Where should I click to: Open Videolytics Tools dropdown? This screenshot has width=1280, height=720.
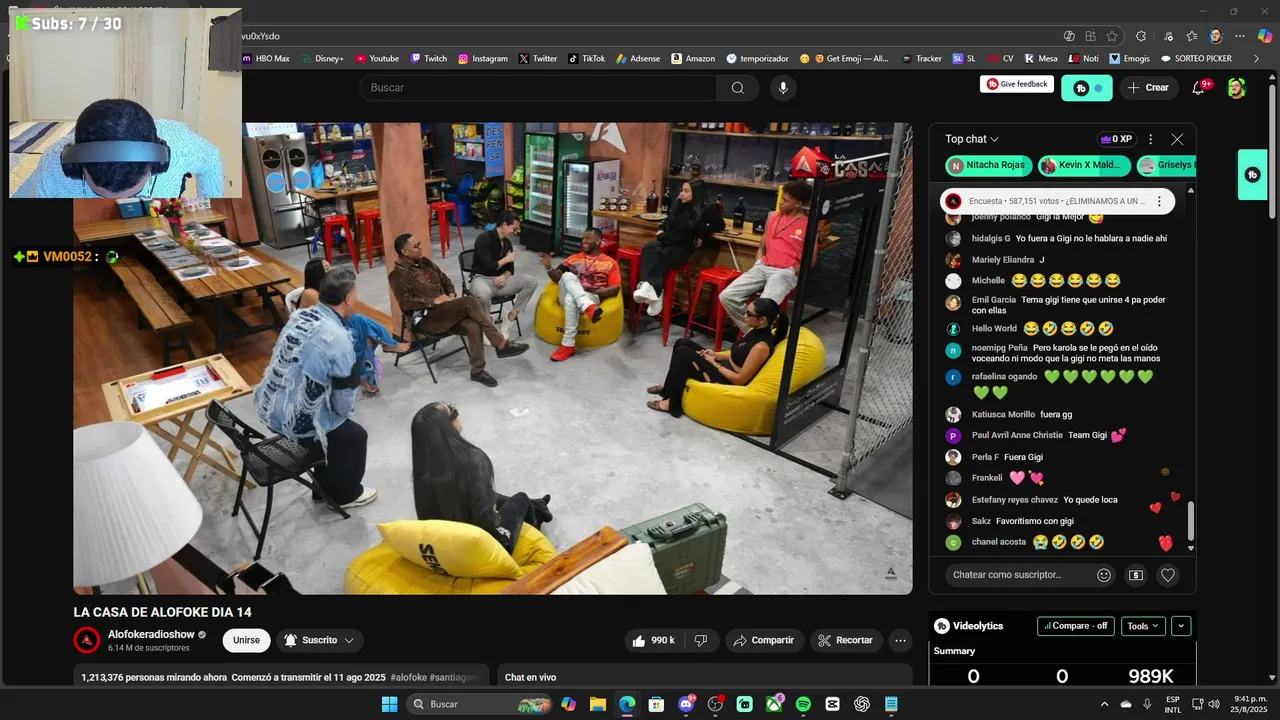coord(1143,626)
